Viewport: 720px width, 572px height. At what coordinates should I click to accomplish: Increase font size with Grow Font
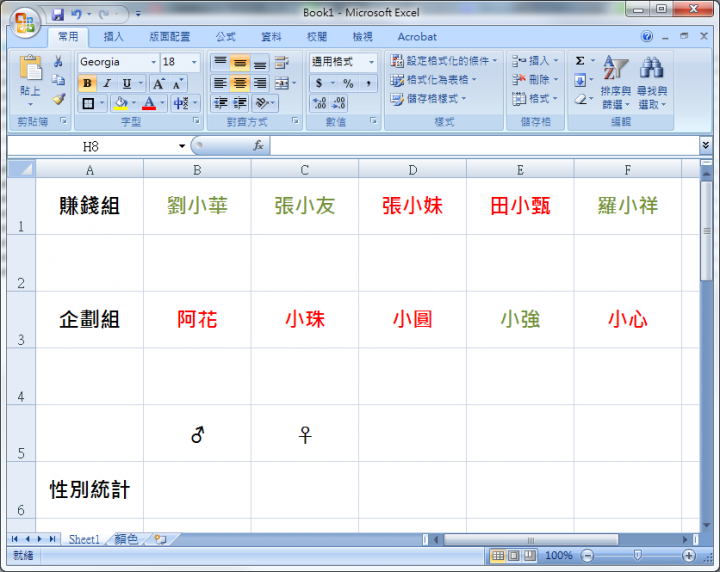[158, 84]
